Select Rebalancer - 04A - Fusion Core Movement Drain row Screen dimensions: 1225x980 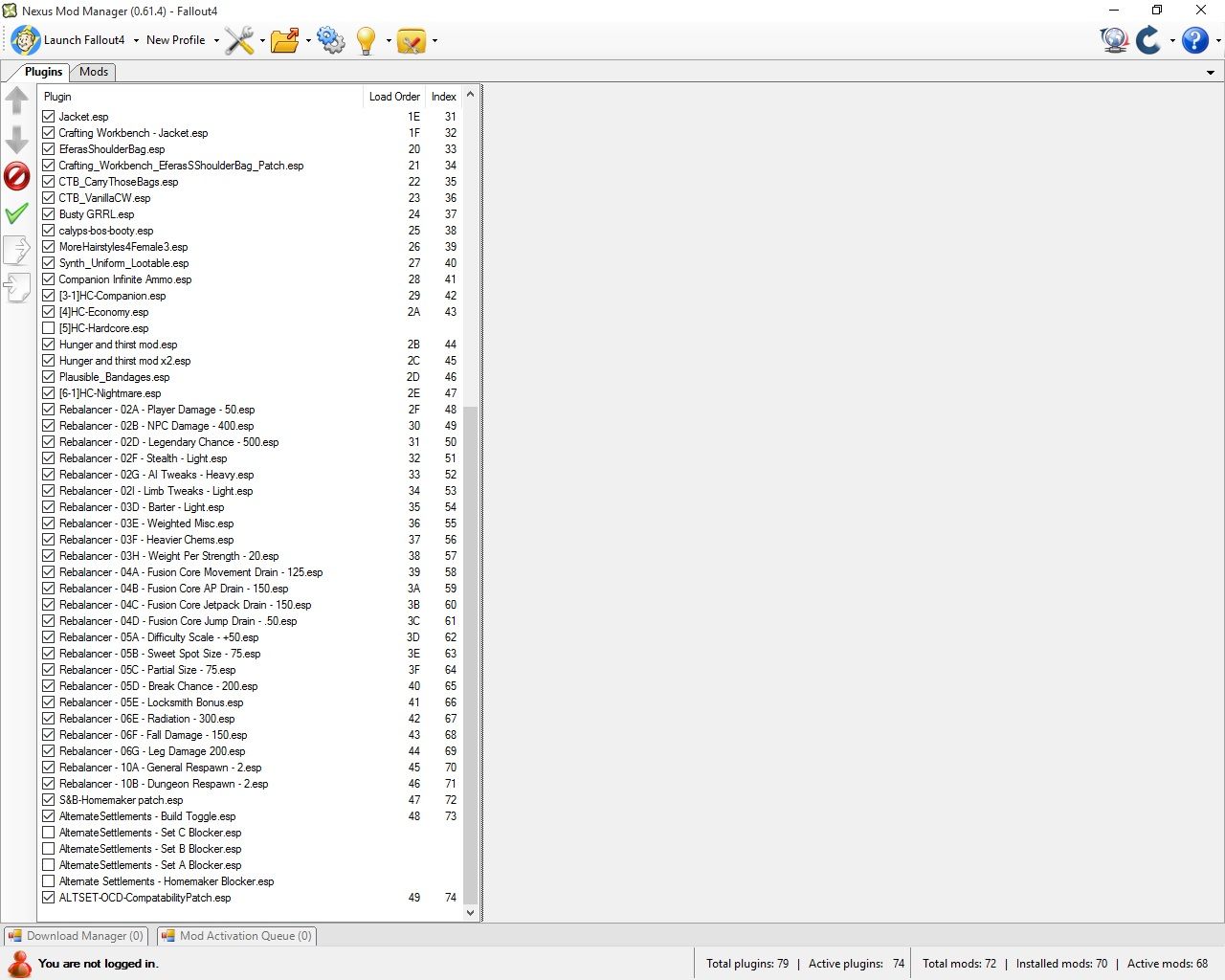[250, 572]
